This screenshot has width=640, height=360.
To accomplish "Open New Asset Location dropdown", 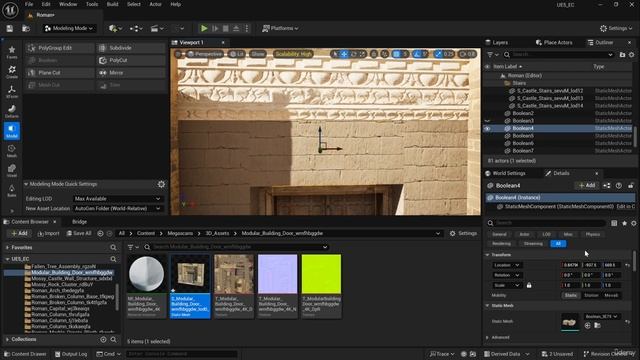I will point(118,208).
